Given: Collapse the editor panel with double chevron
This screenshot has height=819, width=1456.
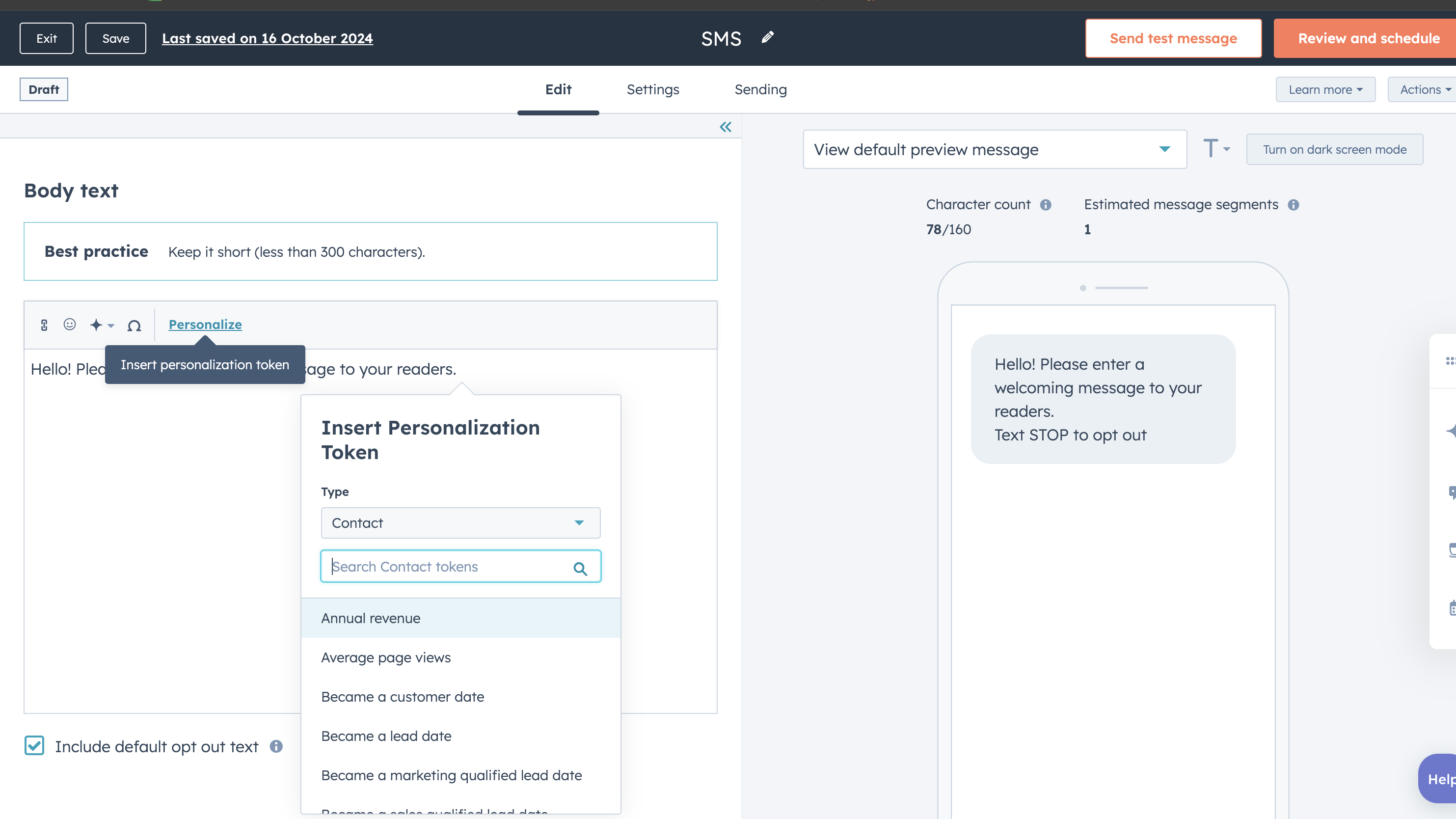Looking at the screenshot, I should tap(725, 127).
